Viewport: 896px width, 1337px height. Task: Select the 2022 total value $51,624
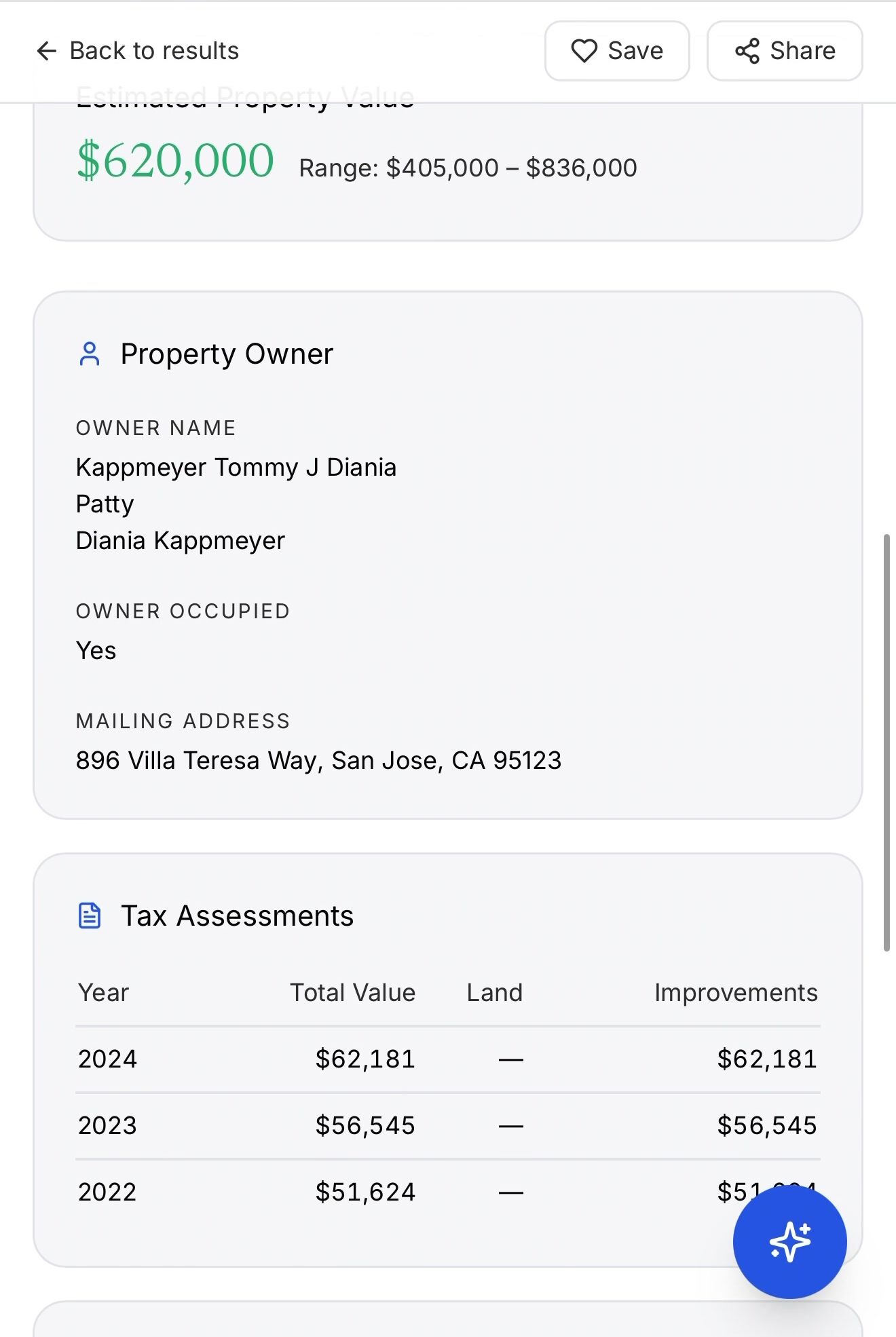pyautogui.click(x=365, y=1192)
